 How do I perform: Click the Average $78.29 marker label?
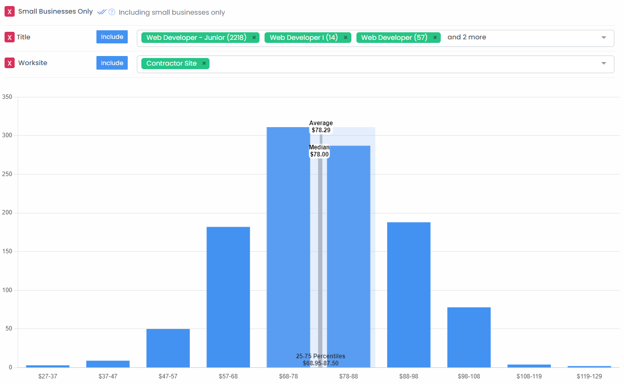point(321,127)
